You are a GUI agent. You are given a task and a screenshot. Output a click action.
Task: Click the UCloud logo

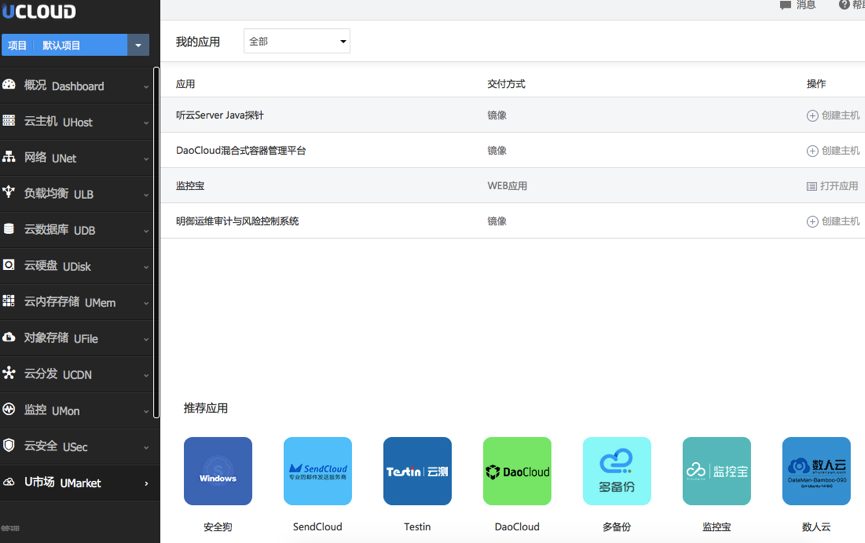39,10
